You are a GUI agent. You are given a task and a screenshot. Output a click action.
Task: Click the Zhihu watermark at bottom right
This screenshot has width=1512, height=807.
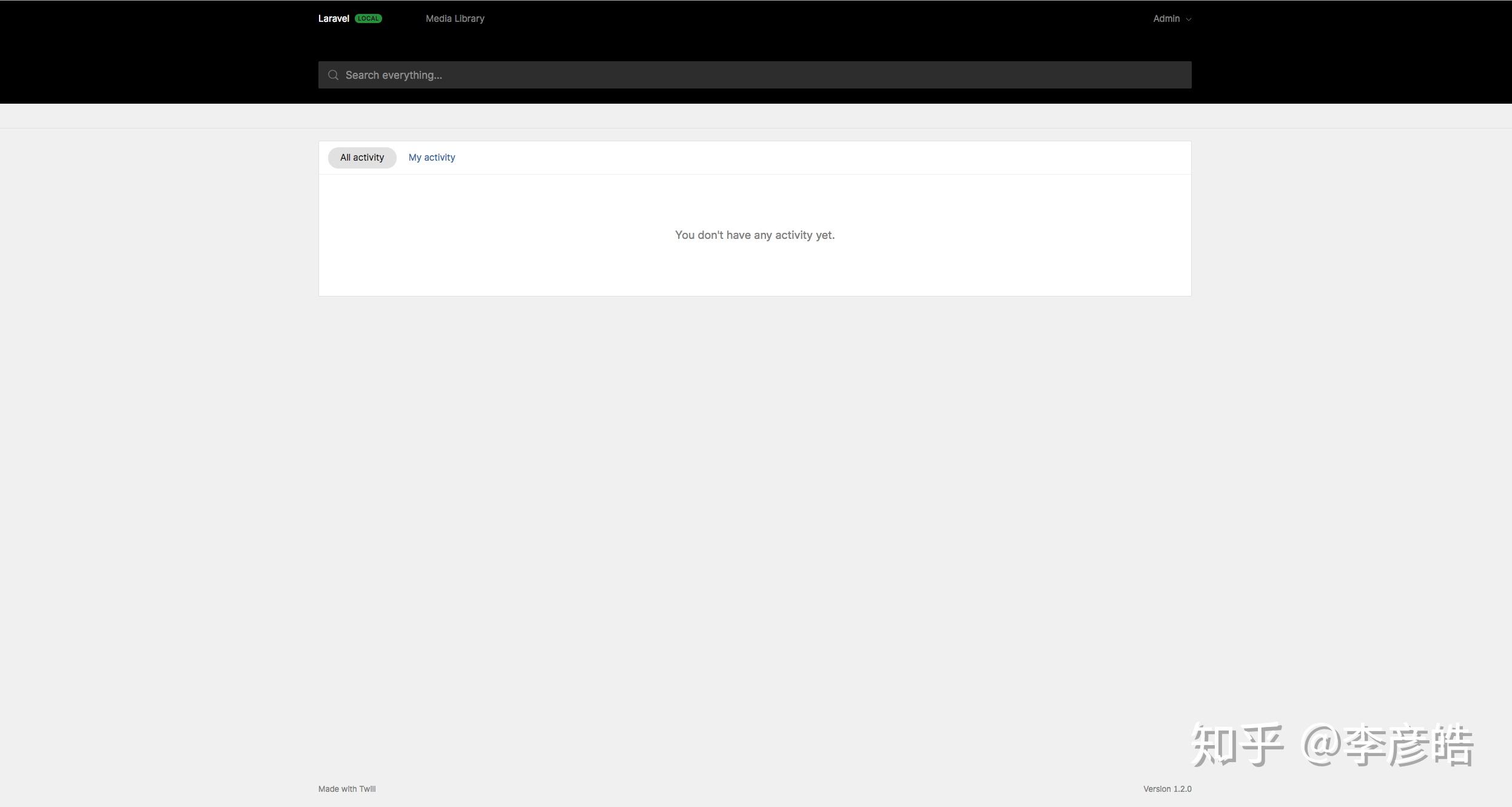point(1331,745)
